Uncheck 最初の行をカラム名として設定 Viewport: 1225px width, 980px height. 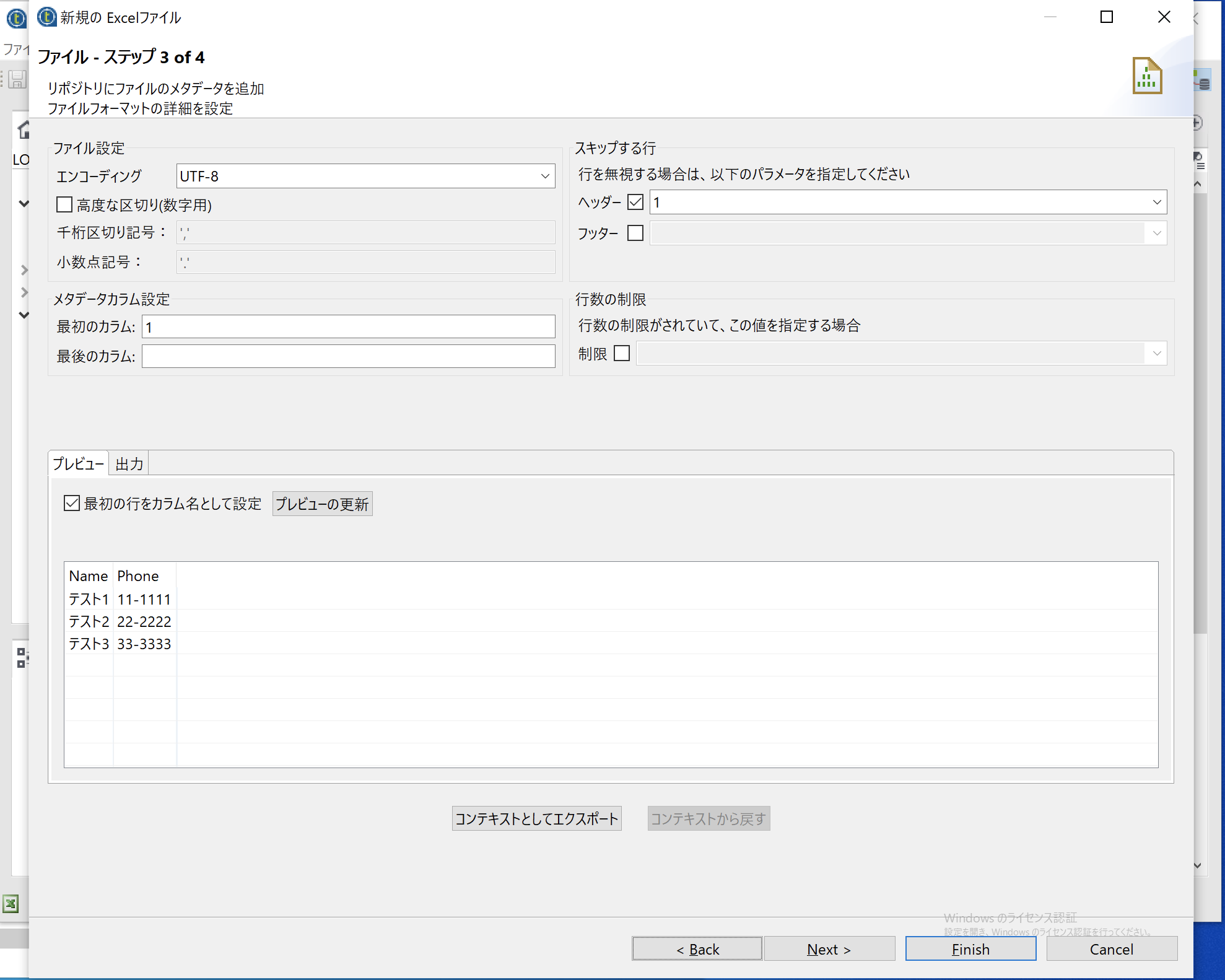tap(71, 503)
